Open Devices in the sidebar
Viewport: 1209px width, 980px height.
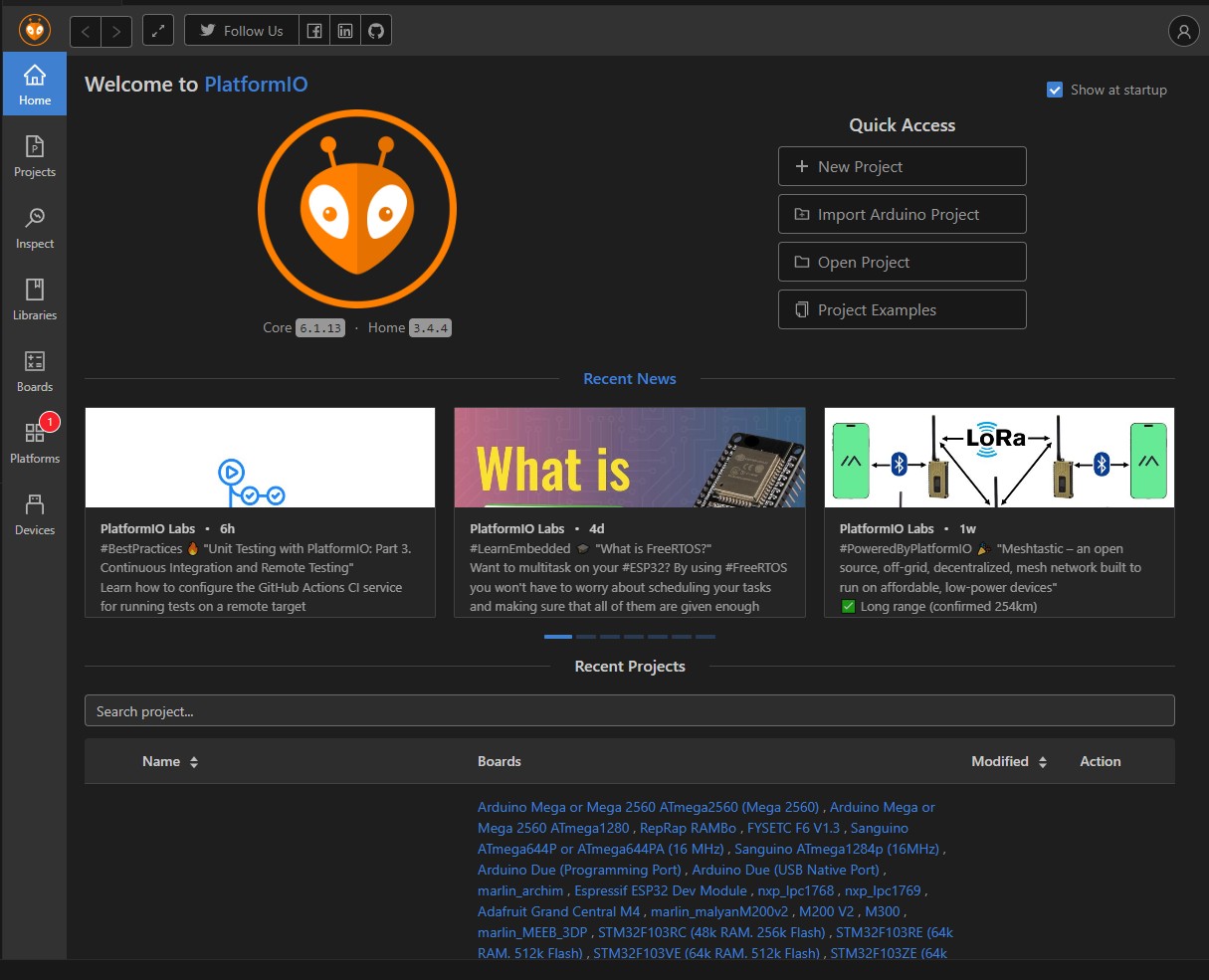[35, 514]
